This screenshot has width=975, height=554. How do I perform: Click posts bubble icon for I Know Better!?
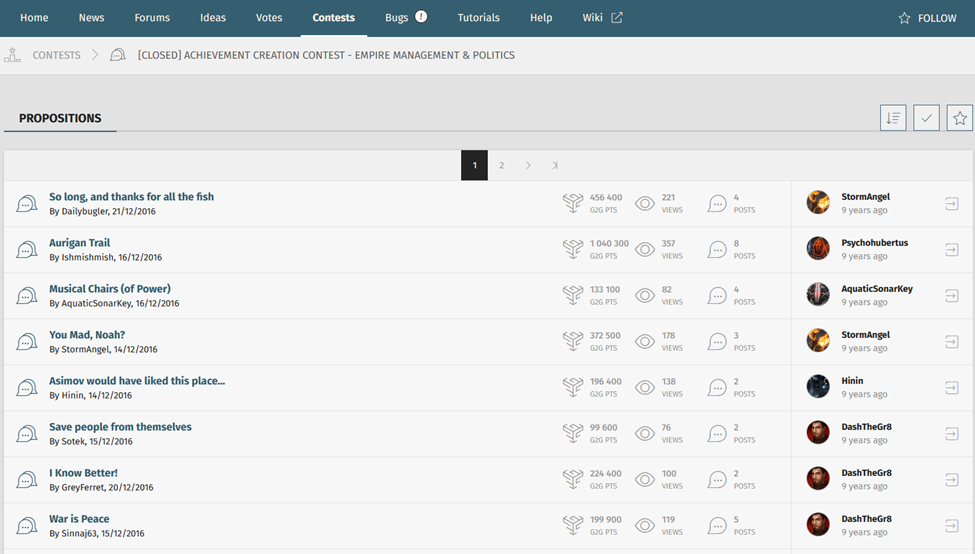click(717, 479)
